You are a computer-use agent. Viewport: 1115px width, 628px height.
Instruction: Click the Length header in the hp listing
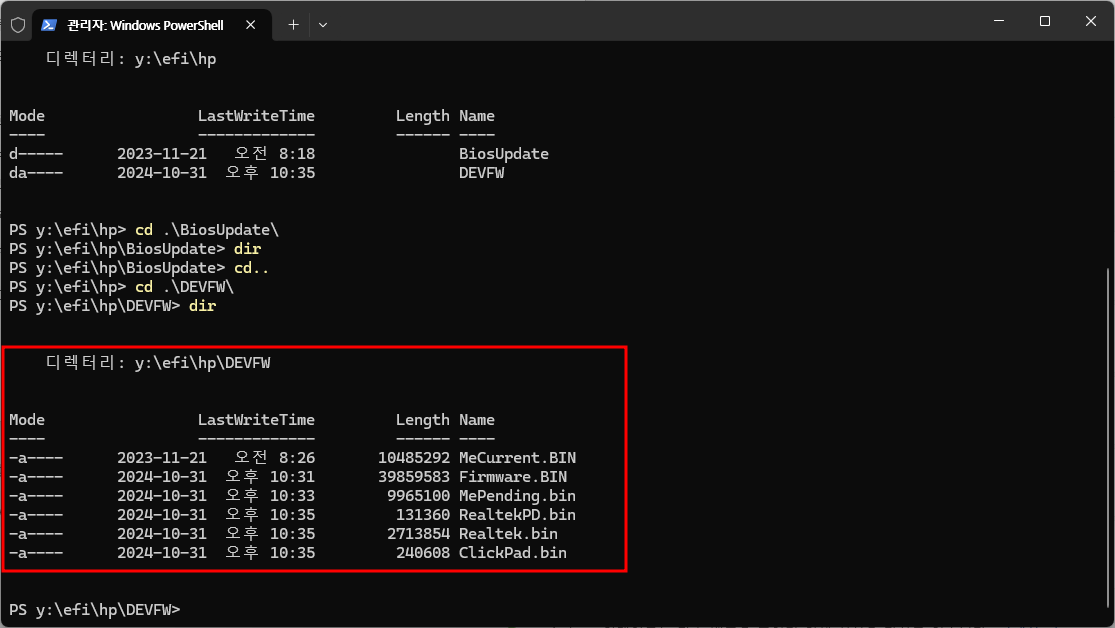[x=422, y=116]
